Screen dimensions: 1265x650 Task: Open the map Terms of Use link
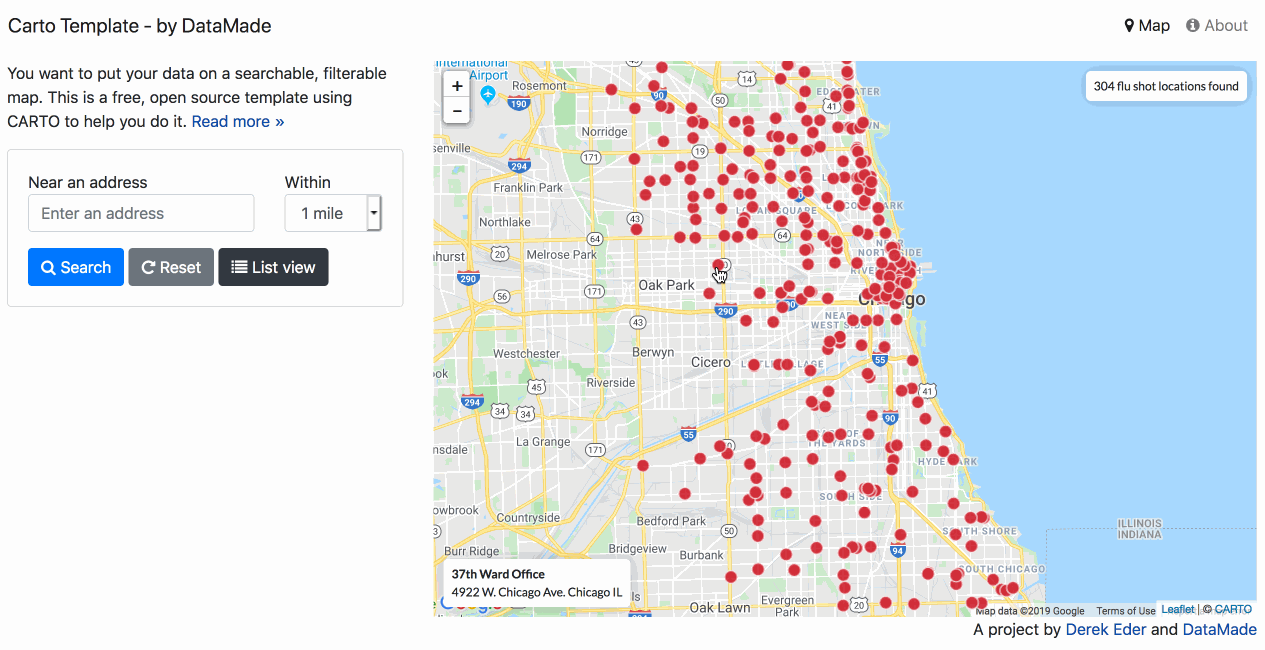(1125, 611)
